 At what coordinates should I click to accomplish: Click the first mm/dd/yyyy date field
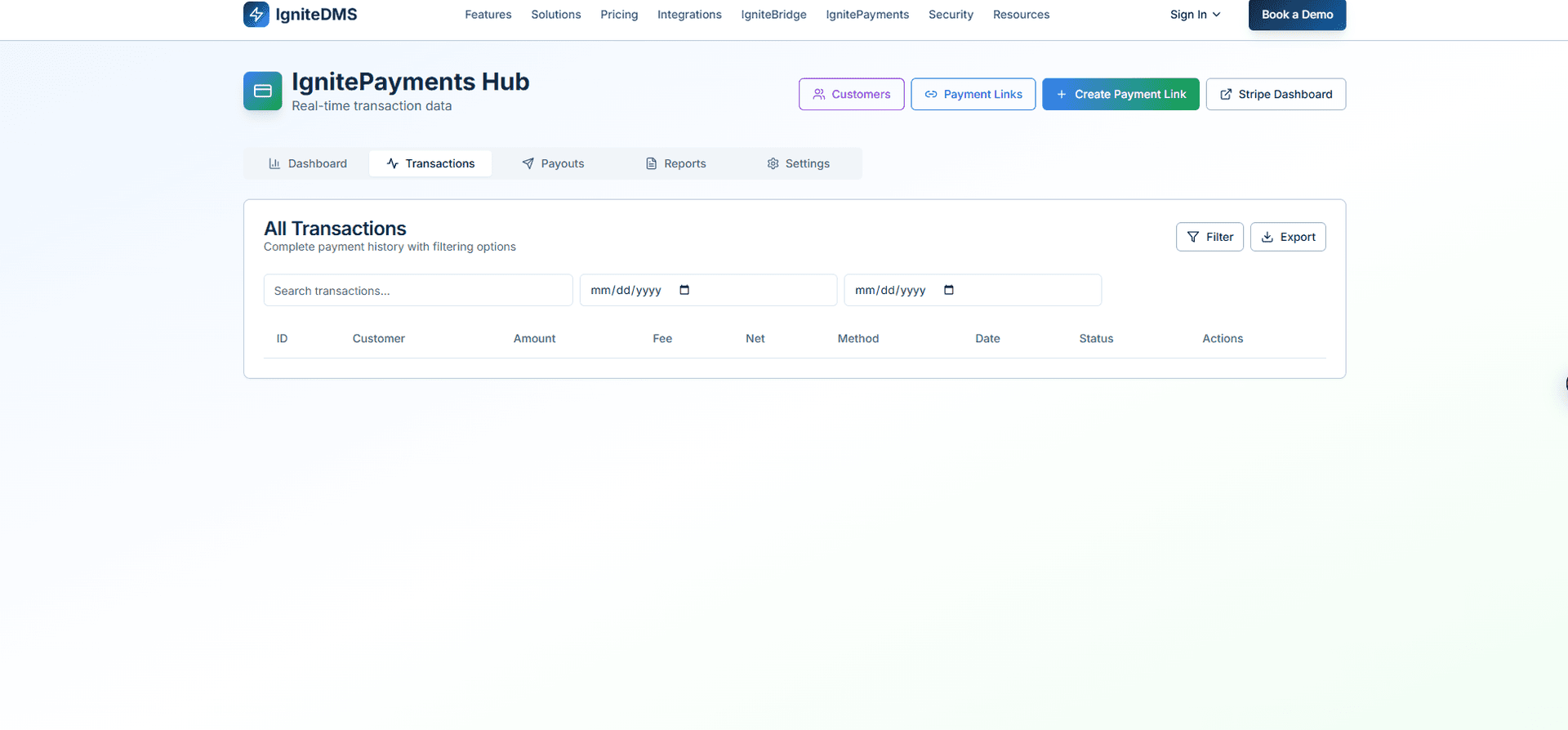708,290
